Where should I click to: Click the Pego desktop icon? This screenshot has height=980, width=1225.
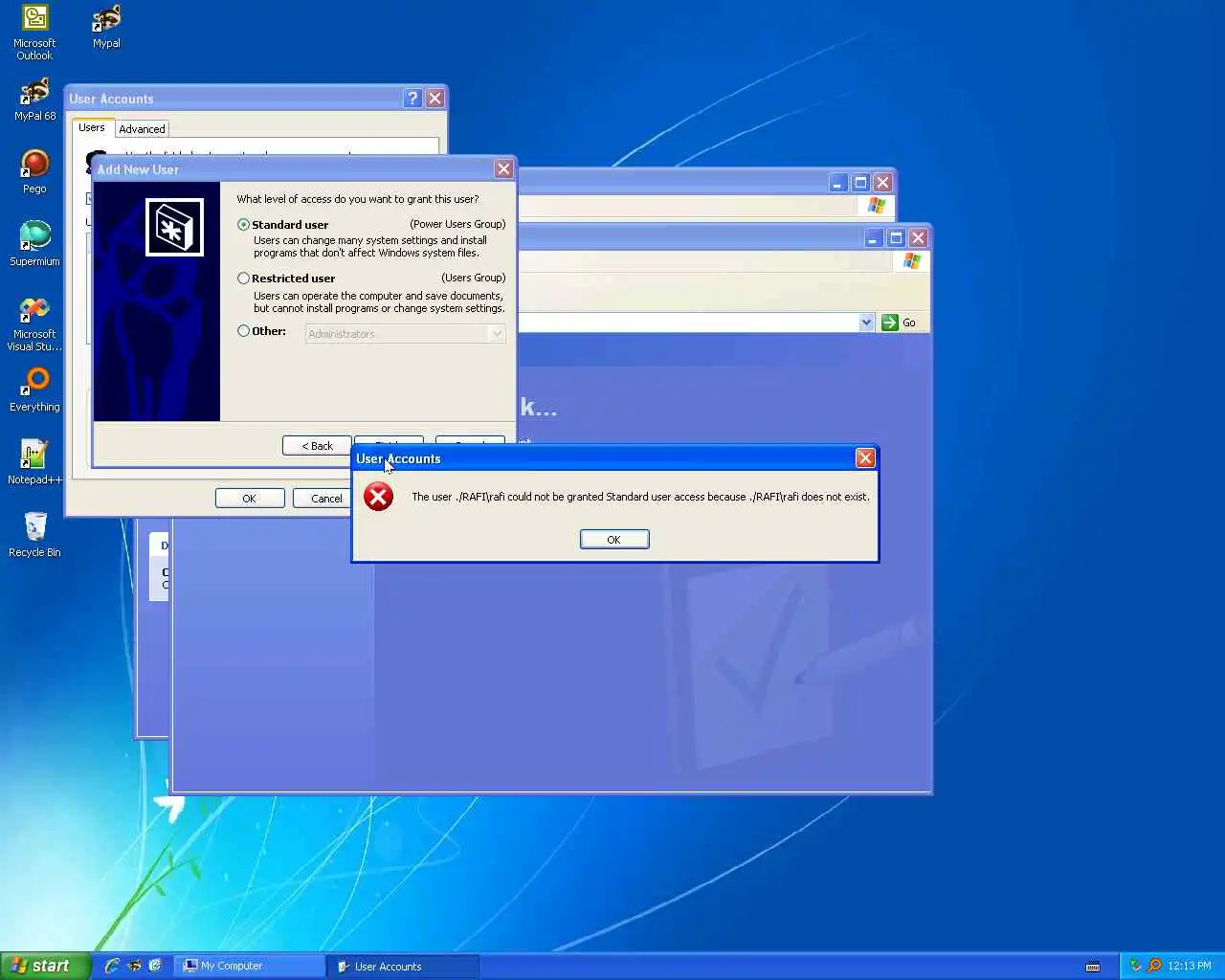[x=34, y=172]
